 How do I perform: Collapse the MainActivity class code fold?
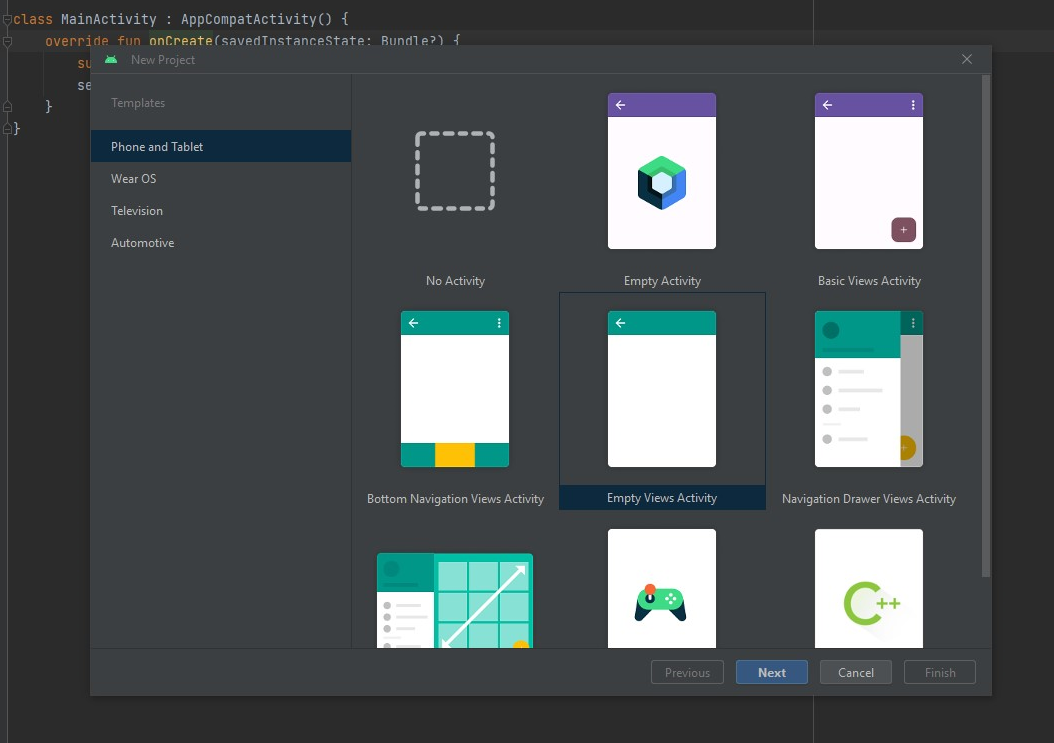coord(7,19)
